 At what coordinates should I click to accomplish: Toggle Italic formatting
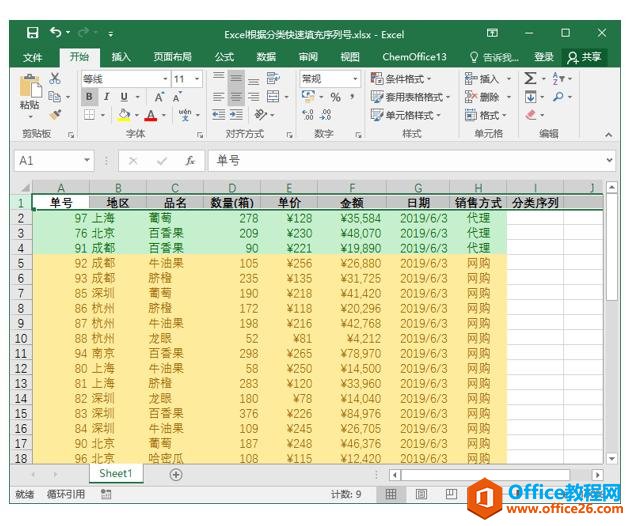coord(106,97)
